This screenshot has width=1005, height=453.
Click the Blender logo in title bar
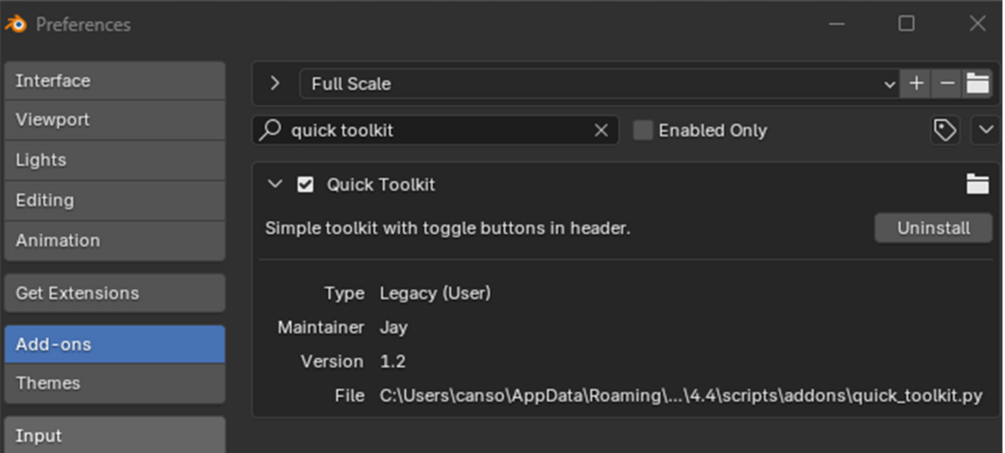point(16,24)
